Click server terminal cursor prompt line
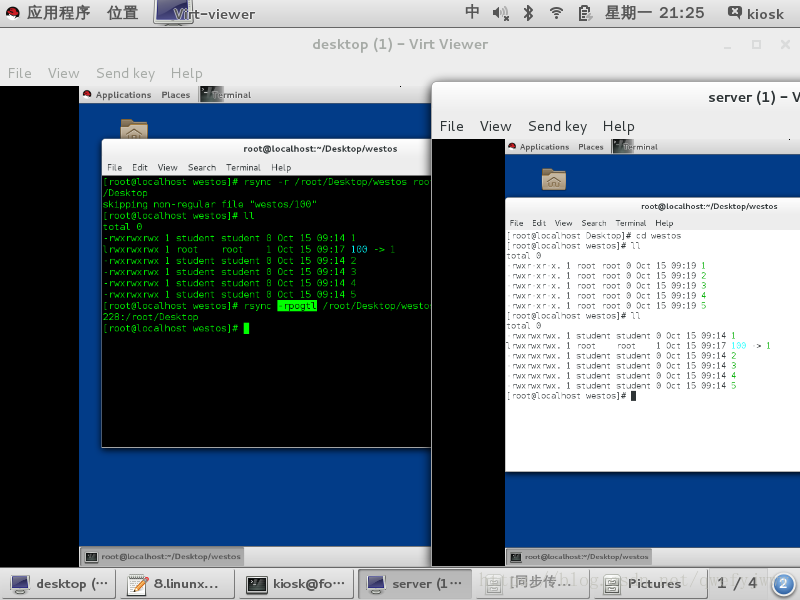This screenshot has width=800, height=600. tap(571, 396)
